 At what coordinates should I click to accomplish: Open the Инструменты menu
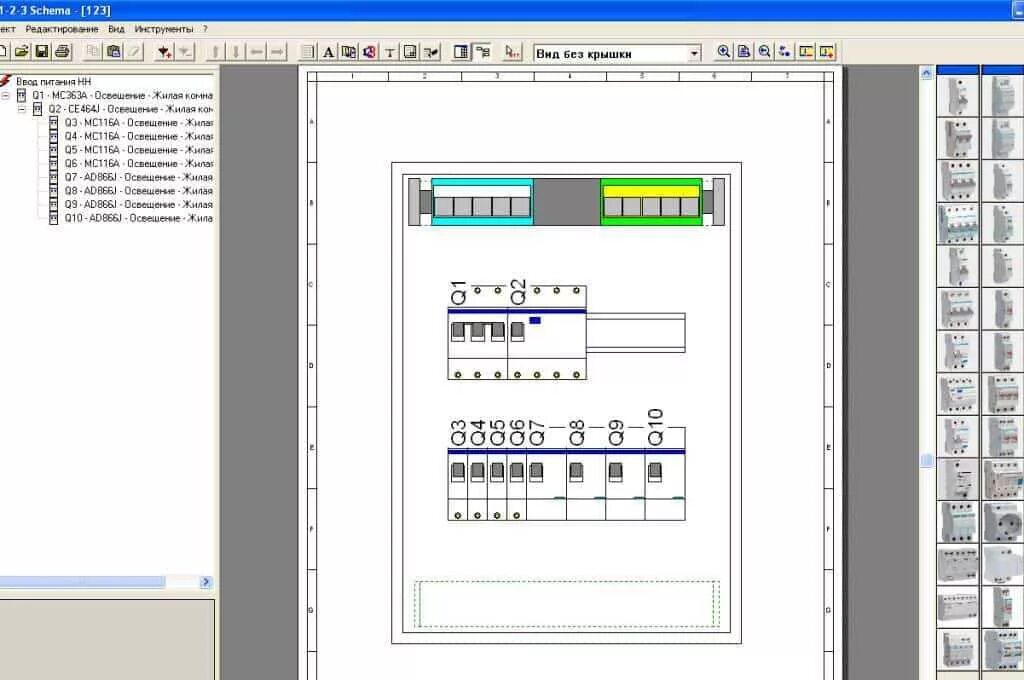(x=164, y=29)
